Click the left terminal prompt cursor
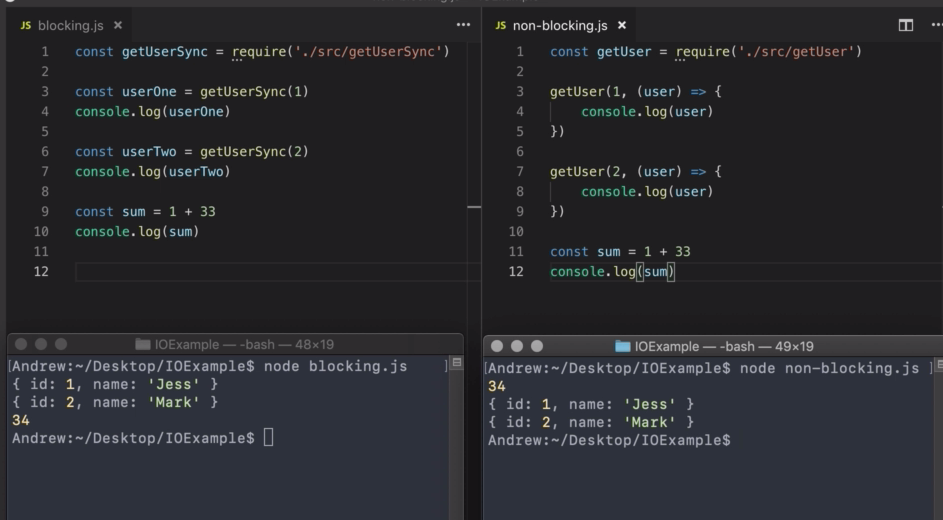The image size is (943, 520). coord(268,438)
